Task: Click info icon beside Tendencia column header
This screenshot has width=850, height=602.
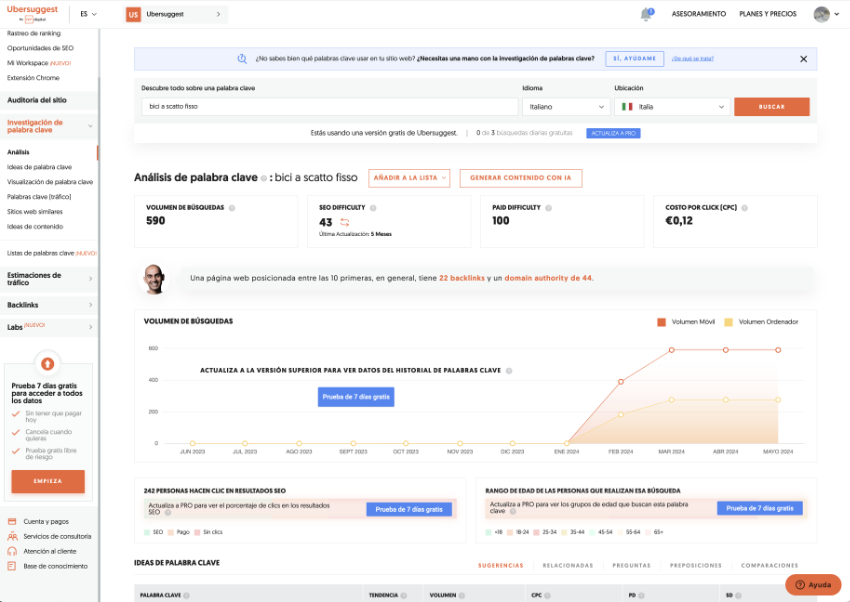Action: (404, 595)
